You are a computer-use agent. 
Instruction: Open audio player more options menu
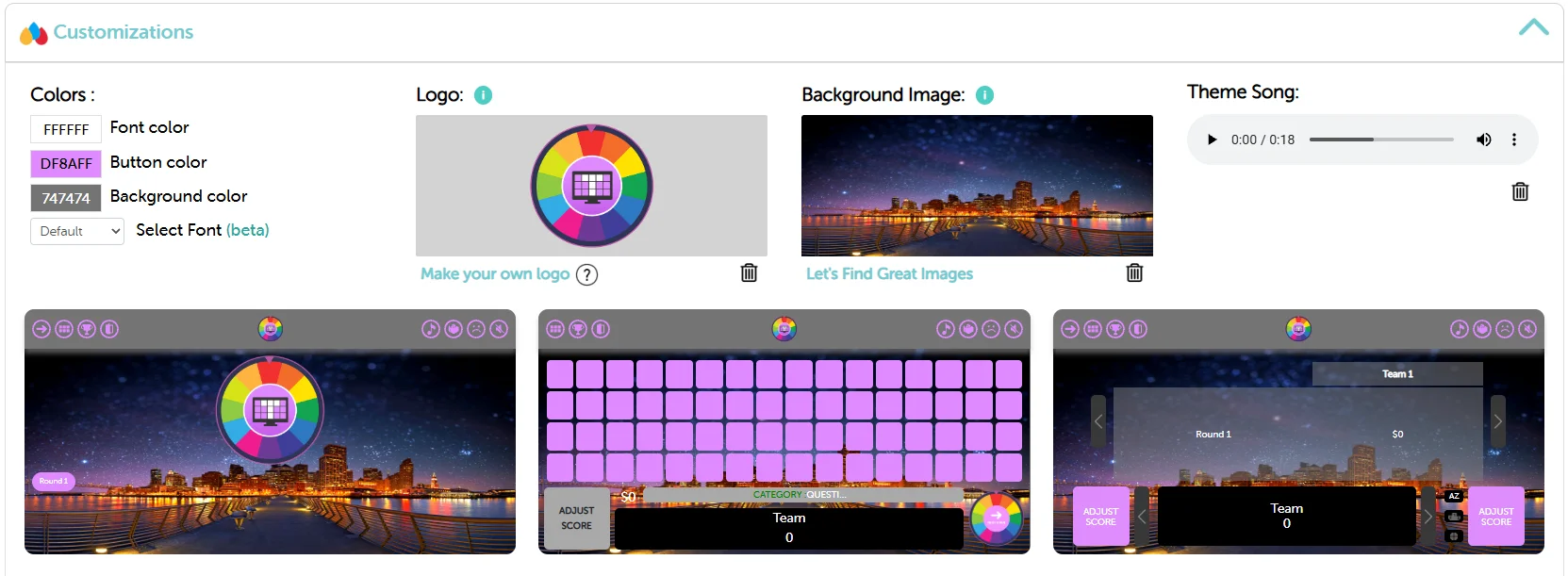pyautogui.click(x=1514, y=140)
